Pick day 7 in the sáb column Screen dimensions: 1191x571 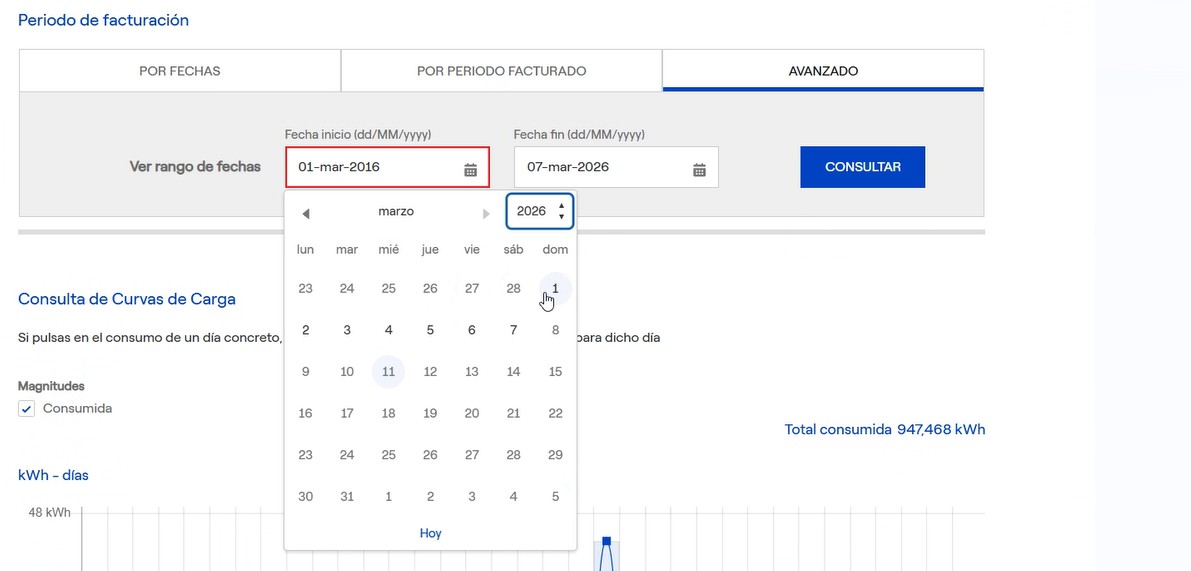(513, 330)
